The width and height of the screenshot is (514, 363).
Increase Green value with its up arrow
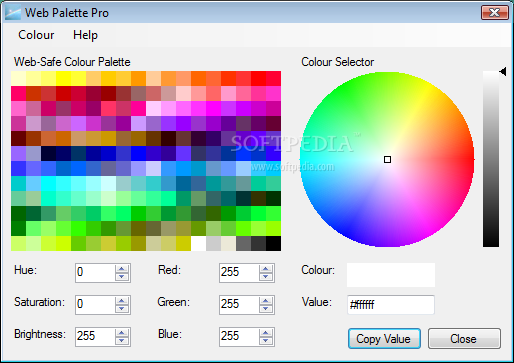click(266, 301)
